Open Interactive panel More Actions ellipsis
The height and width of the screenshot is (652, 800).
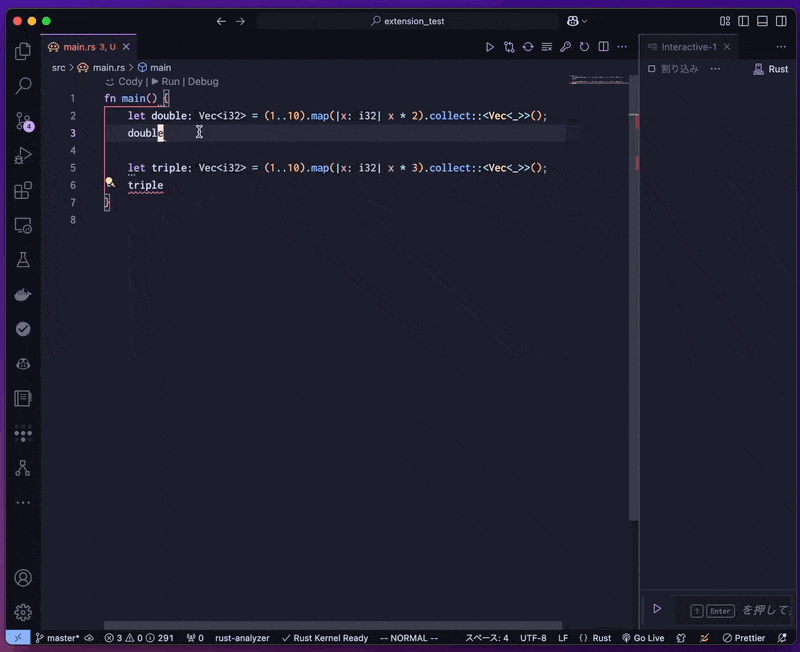(781, 47)
